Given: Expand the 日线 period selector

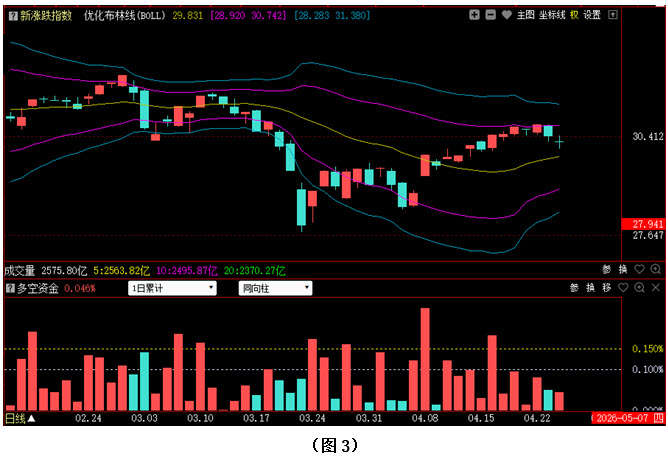Looking at the screenshot, I should pos(19,417).
